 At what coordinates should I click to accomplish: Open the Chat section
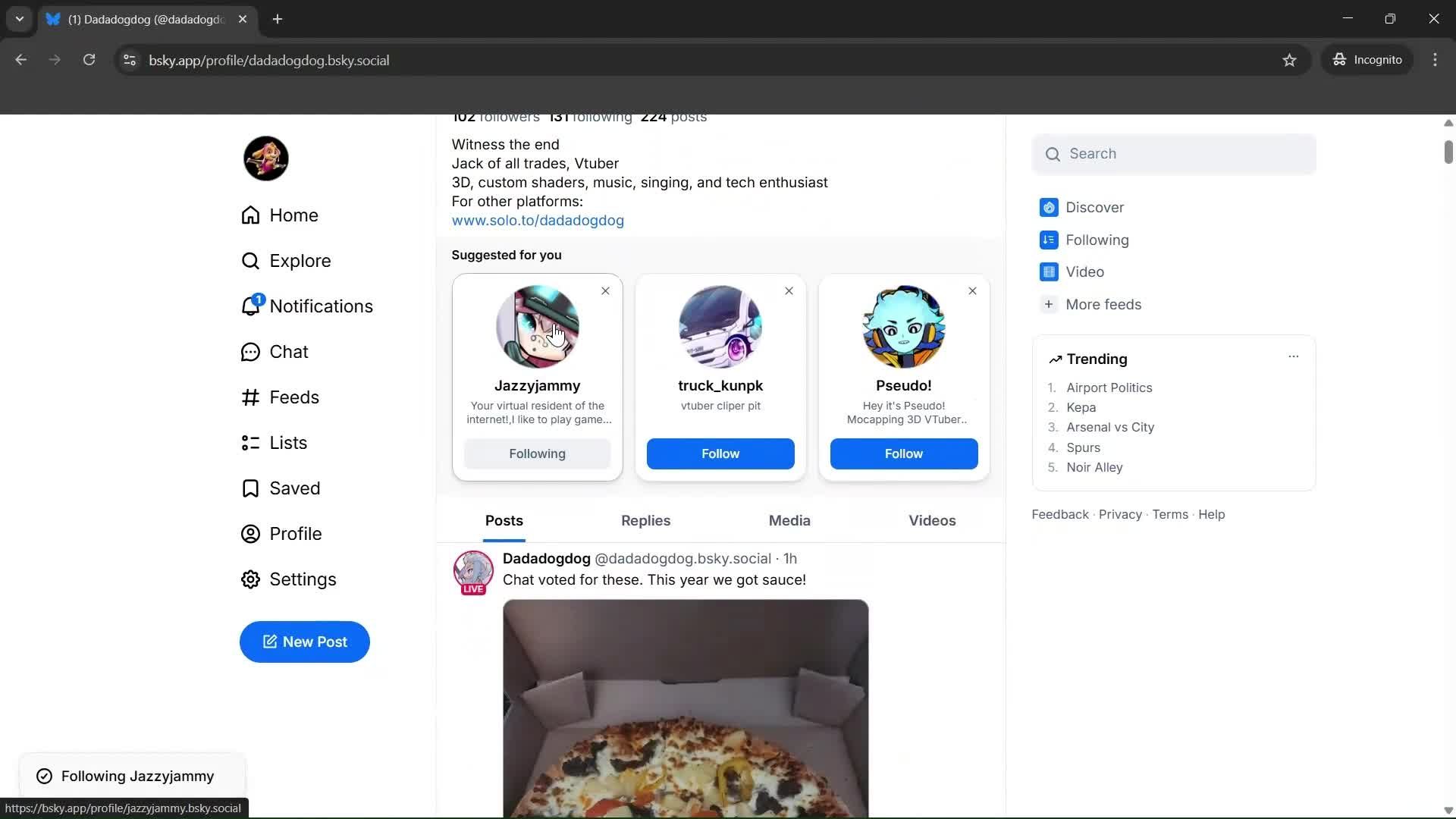289,351
